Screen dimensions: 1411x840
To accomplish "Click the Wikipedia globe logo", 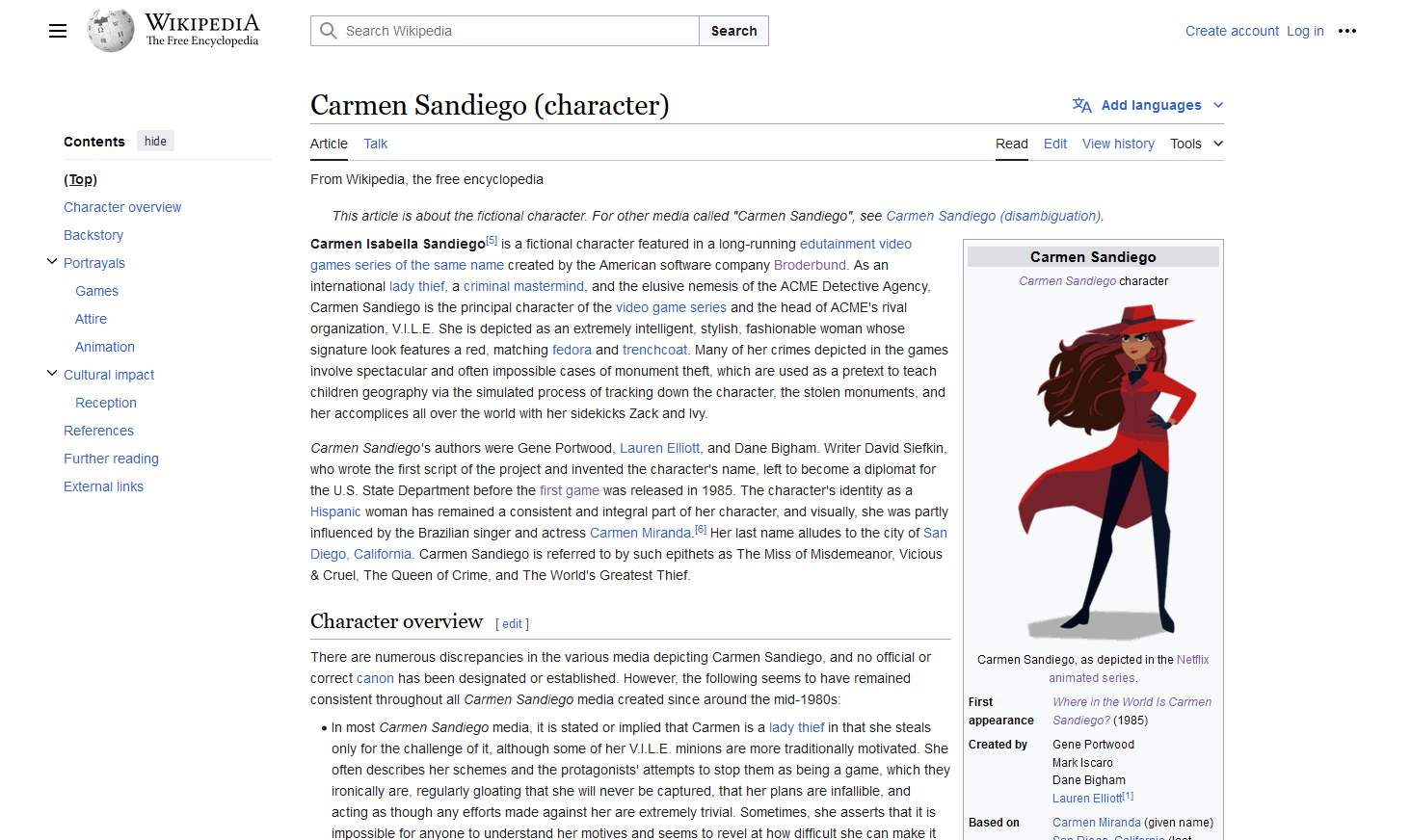I will point(111,31).
